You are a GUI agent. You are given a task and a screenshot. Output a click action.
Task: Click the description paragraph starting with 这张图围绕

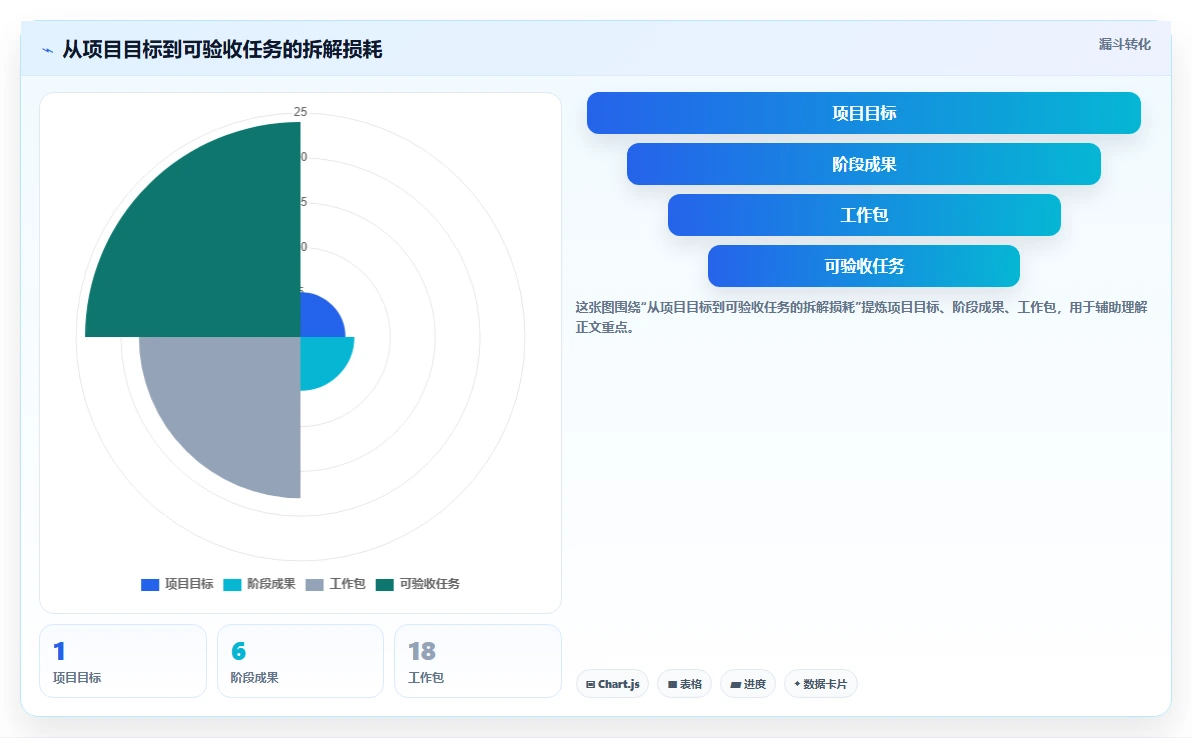pyautogui.click(x=861, y=317)
